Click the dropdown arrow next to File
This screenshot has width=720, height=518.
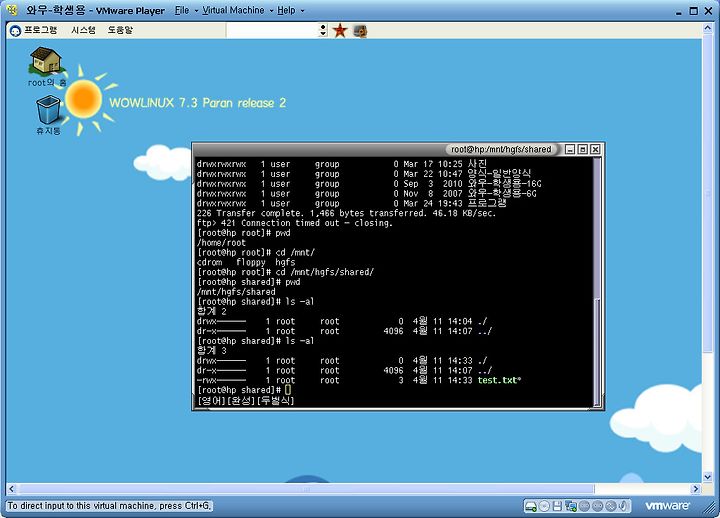(x=197, y=11)
